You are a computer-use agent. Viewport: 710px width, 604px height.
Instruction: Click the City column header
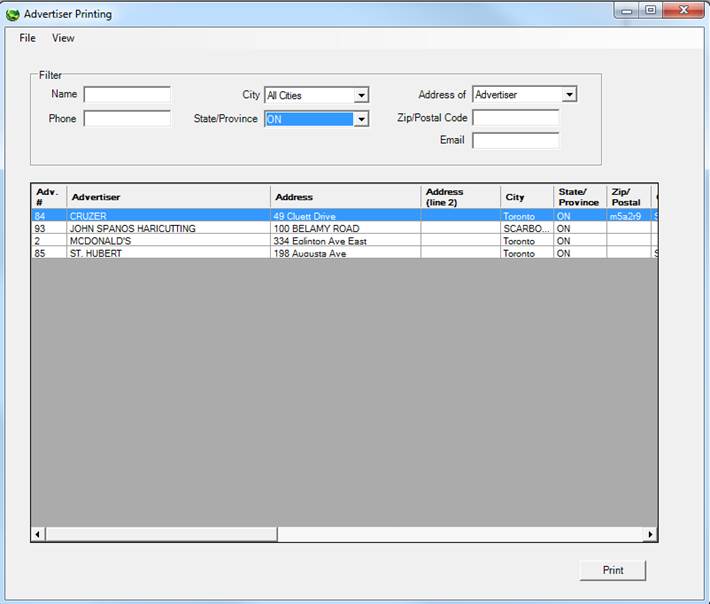pyautogui.click(x=527, y=197)
